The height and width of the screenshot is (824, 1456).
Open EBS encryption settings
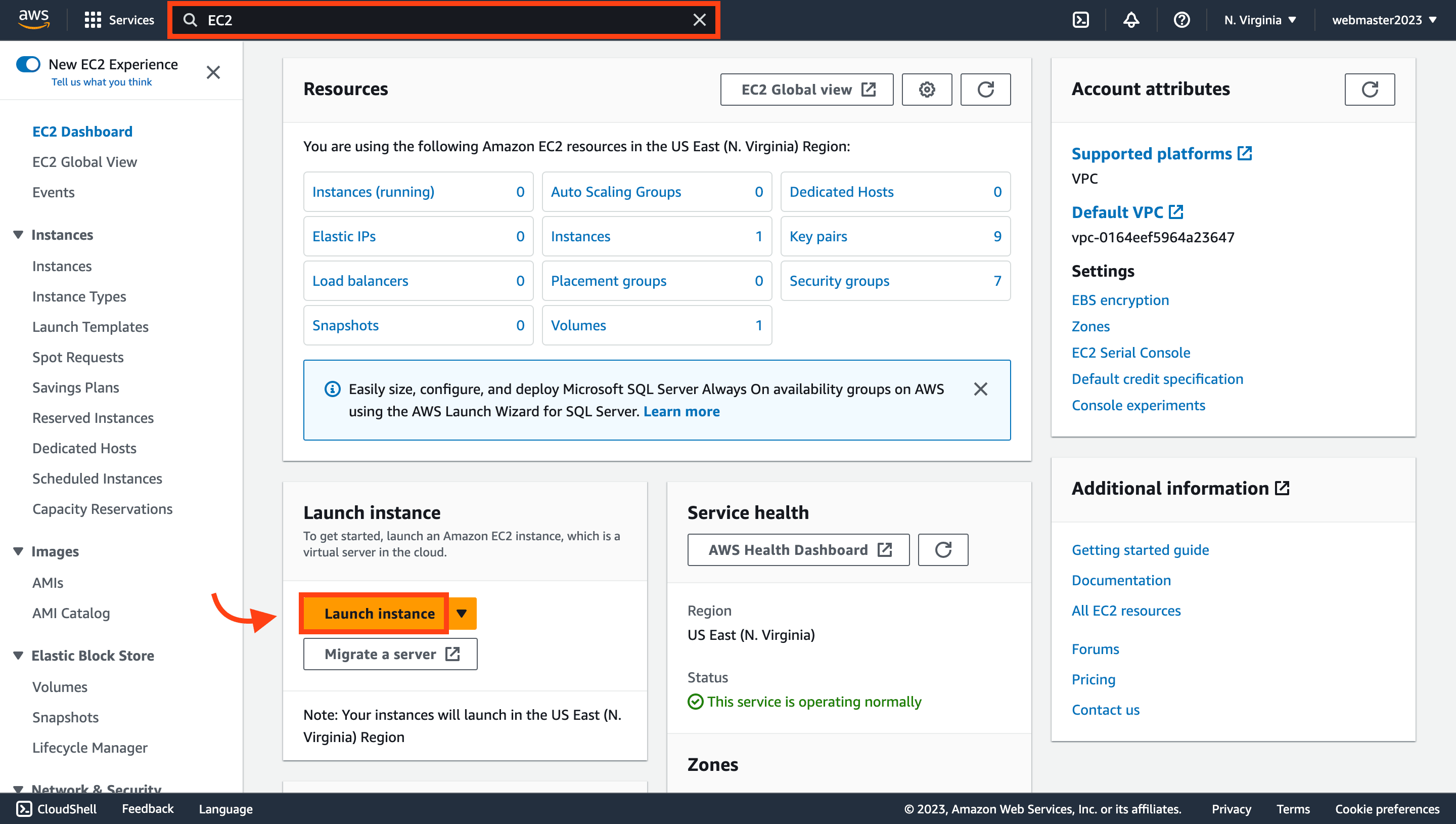1120,300
